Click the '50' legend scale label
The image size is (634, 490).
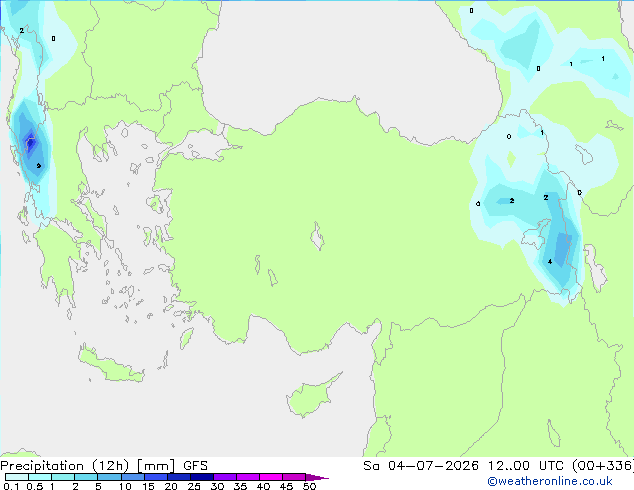point(309,486)
